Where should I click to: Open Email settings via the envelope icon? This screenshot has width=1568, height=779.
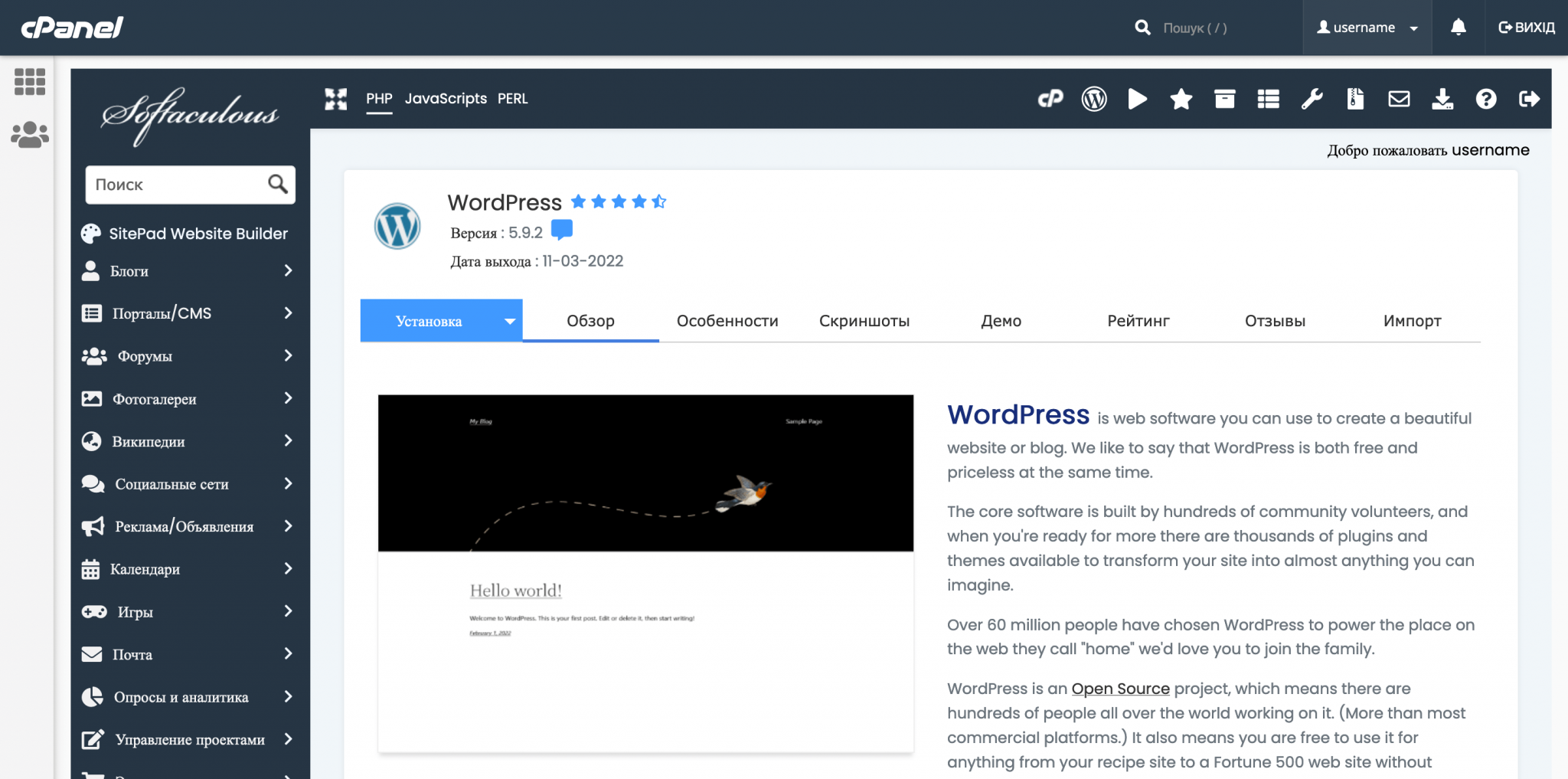(1398, 98)
